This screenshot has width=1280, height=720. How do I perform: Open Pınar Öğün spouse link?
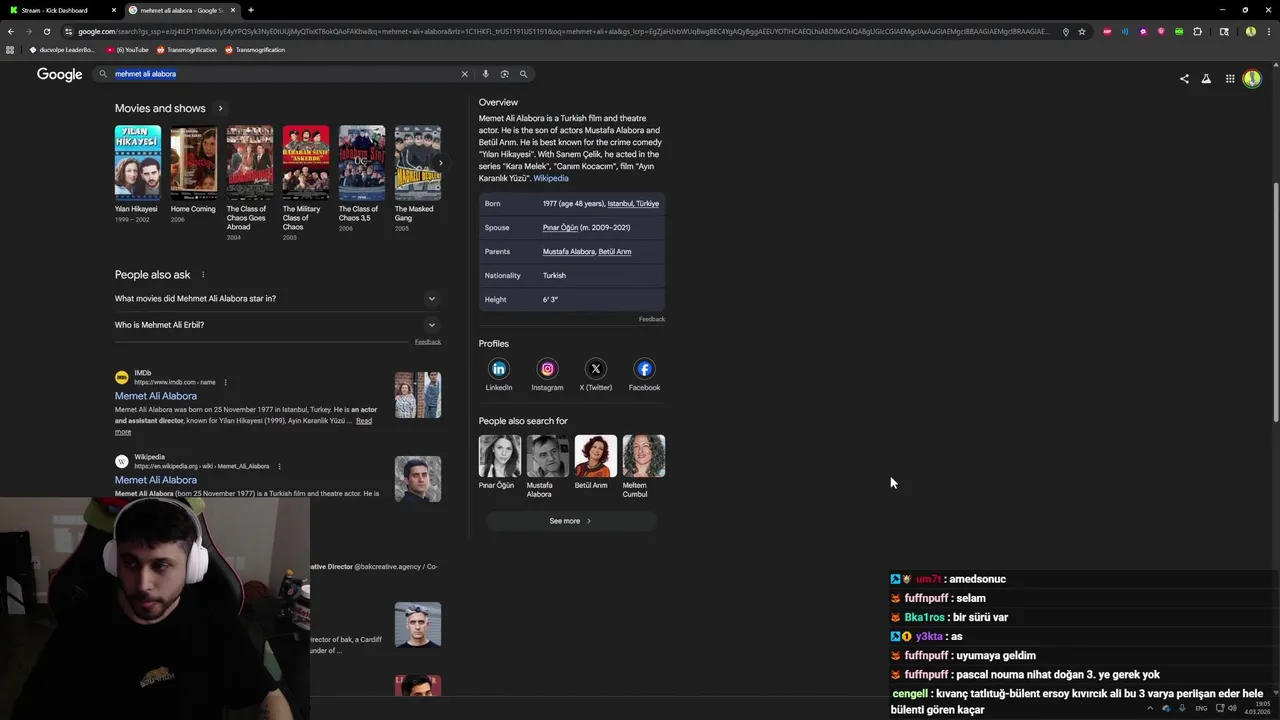click(560, 227)
